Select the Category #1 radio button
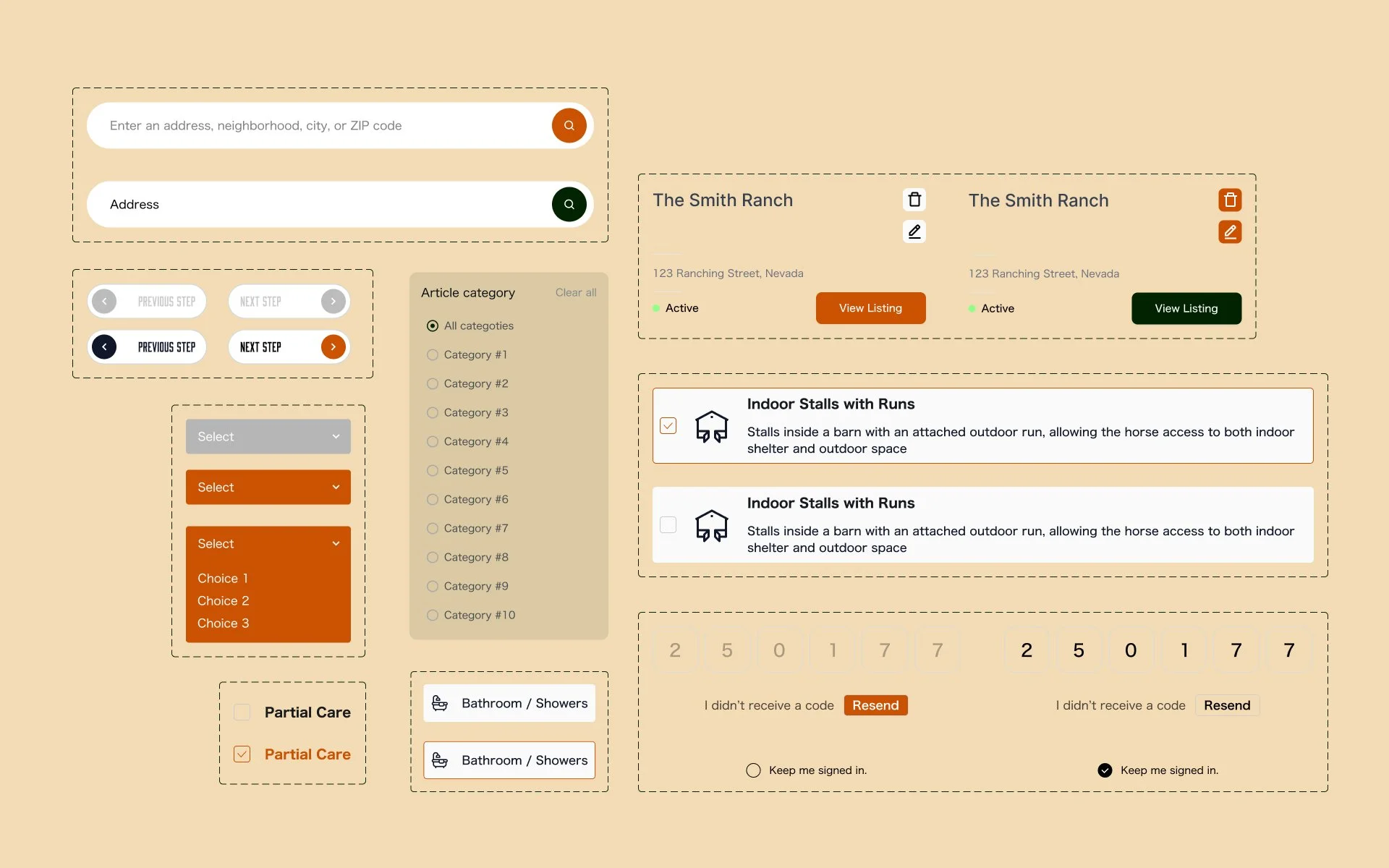 point(433,355)
